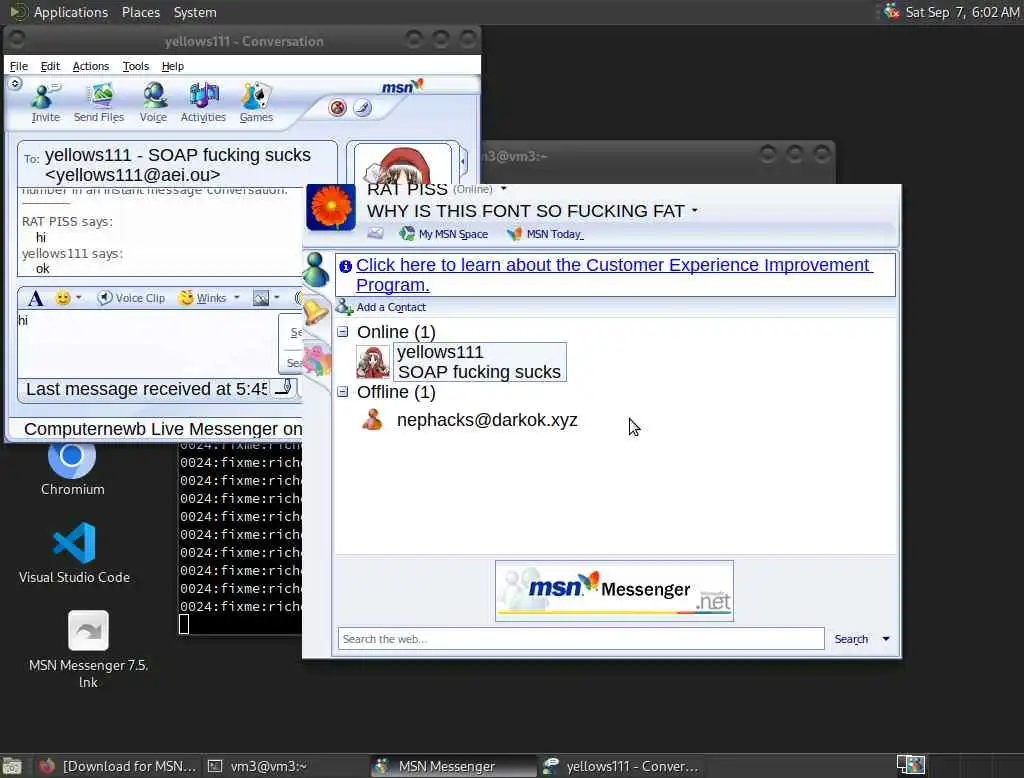Open the Actions menu
The height and width of the screenshot is (778, 1024).
coord(91,66)
